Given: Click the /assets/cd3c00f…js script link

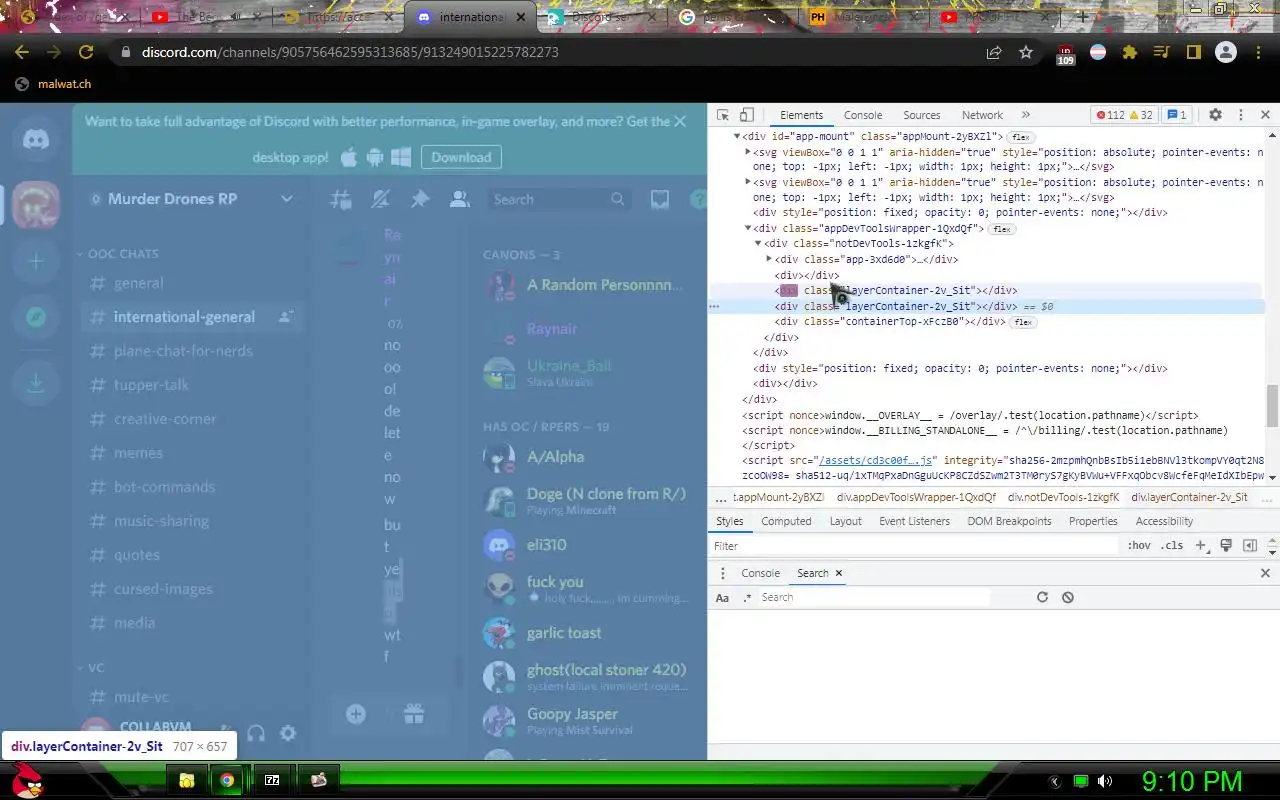Looking at the screenshot, I should pos(876,461).
